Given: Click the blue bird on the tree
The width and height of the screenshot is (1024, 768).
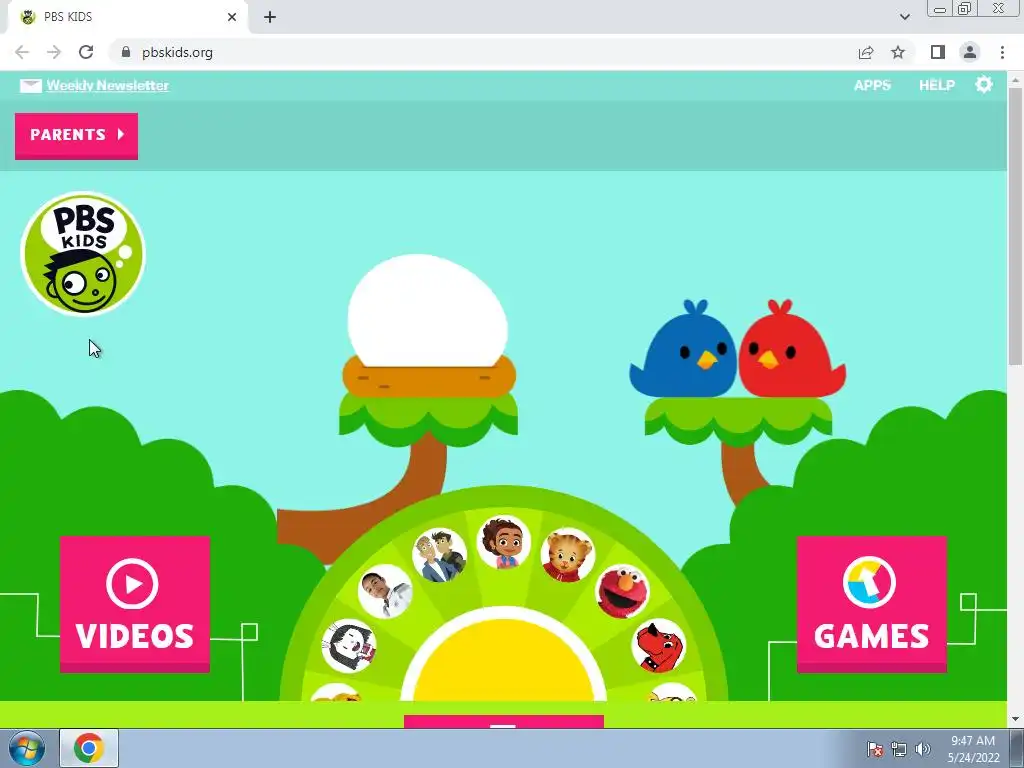Looking at the screenshot, I should tap(683, 349).
